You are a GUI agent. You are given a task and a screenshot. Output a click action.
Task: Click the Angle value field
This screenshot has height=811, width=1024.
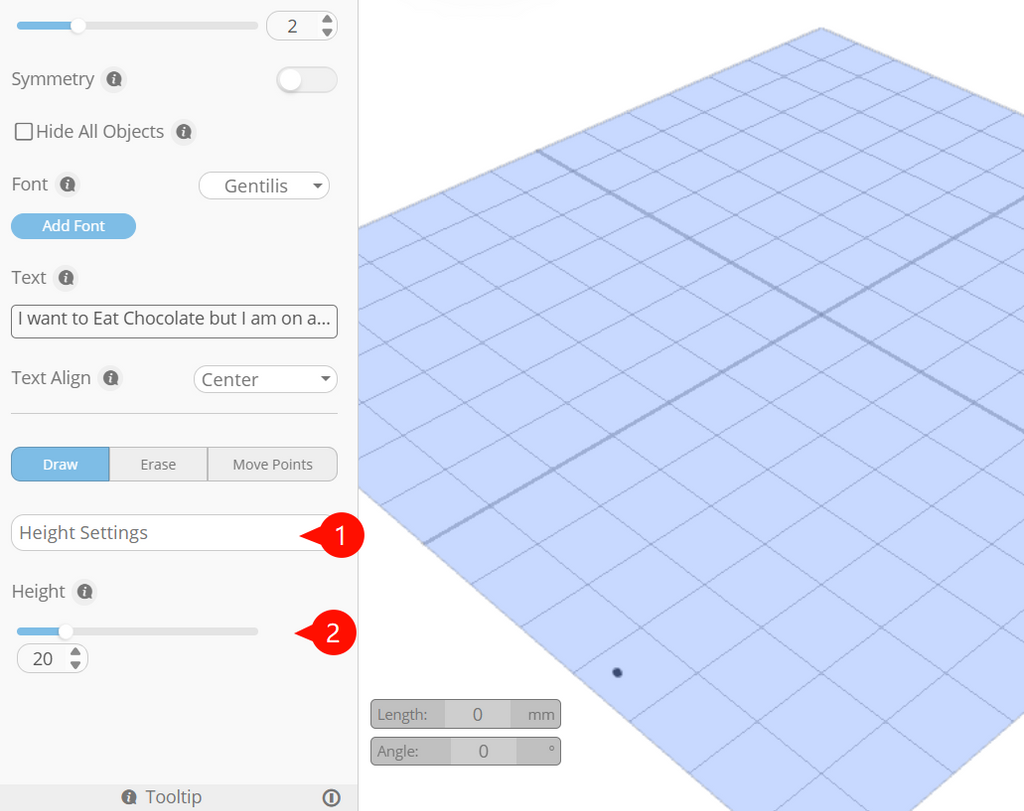(483, 751)
